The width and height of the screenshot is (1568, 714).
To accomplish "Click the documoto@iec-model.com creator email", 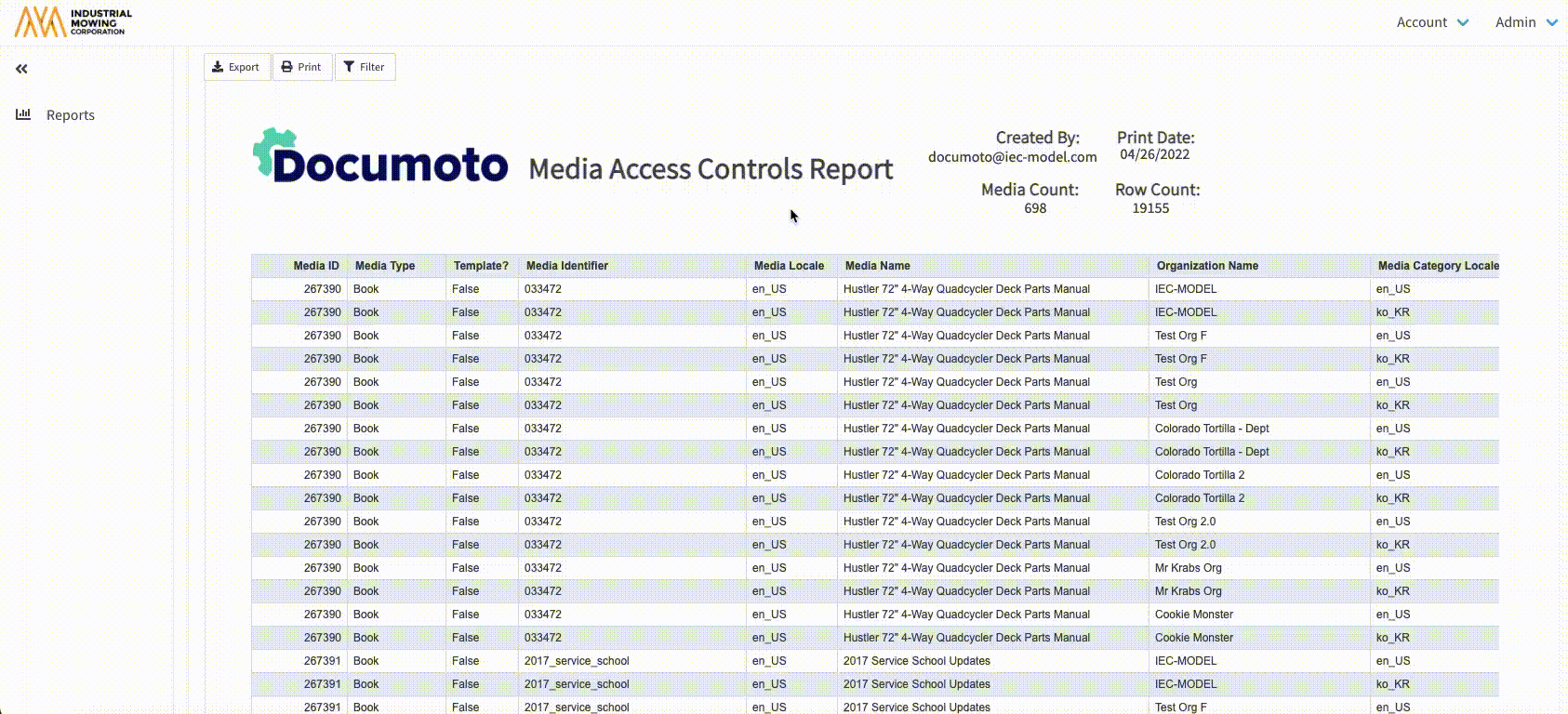I will click(1012, 157).
